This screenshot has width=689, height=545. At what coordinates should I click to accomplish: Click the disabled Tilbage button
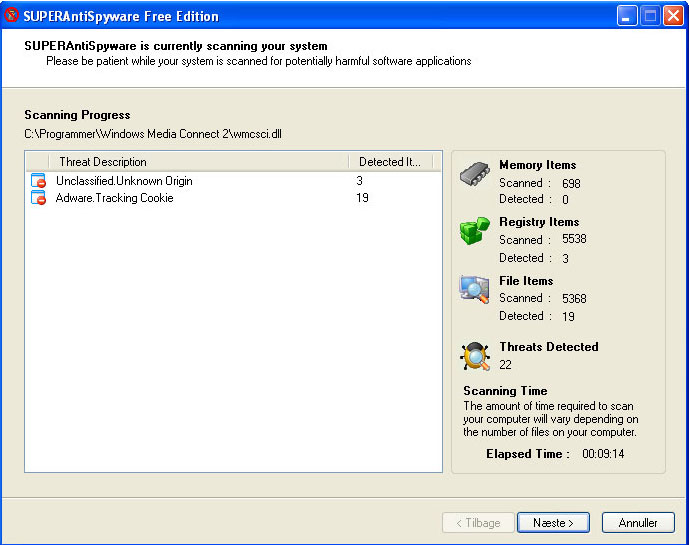point(478,523)
